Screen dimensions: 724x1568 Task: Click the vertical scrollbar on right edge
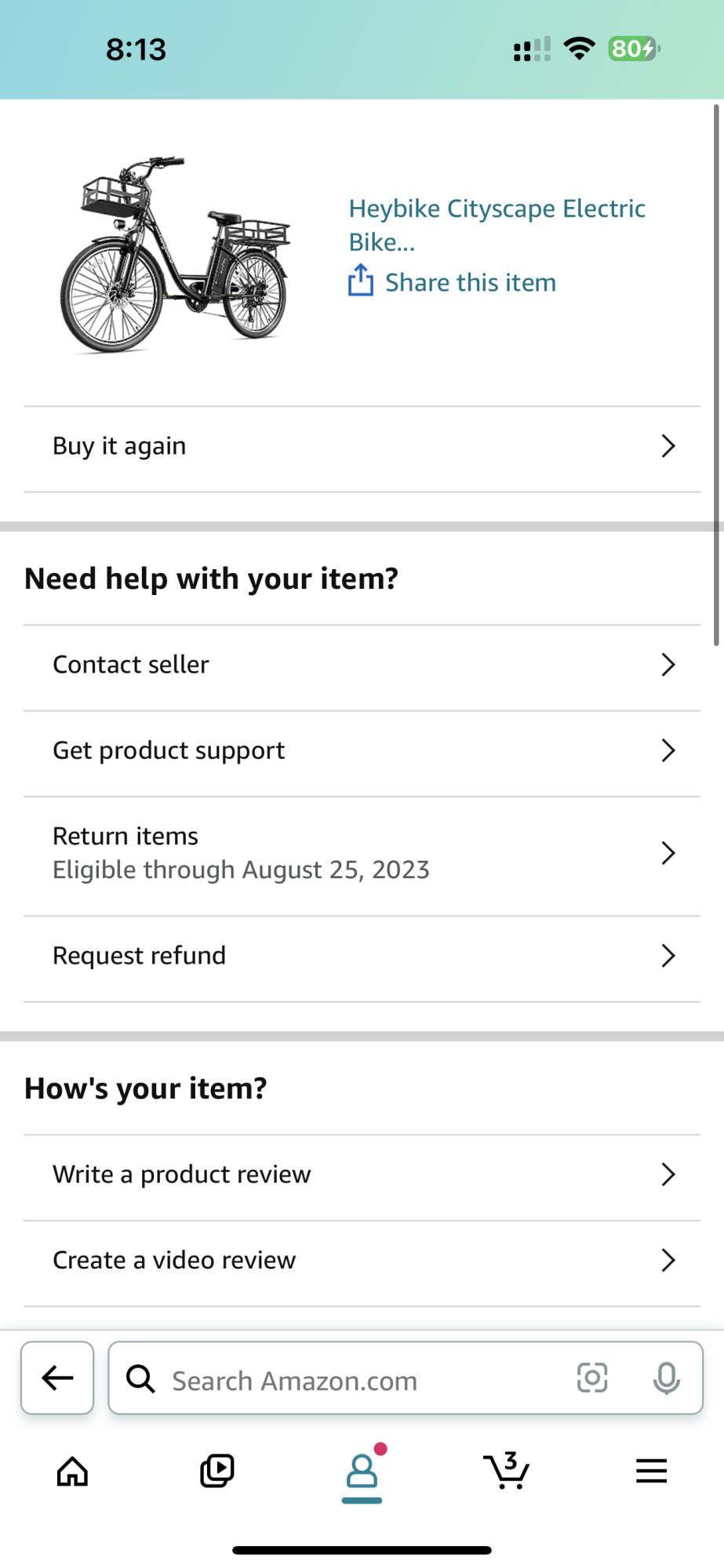(x=715, y=375)
